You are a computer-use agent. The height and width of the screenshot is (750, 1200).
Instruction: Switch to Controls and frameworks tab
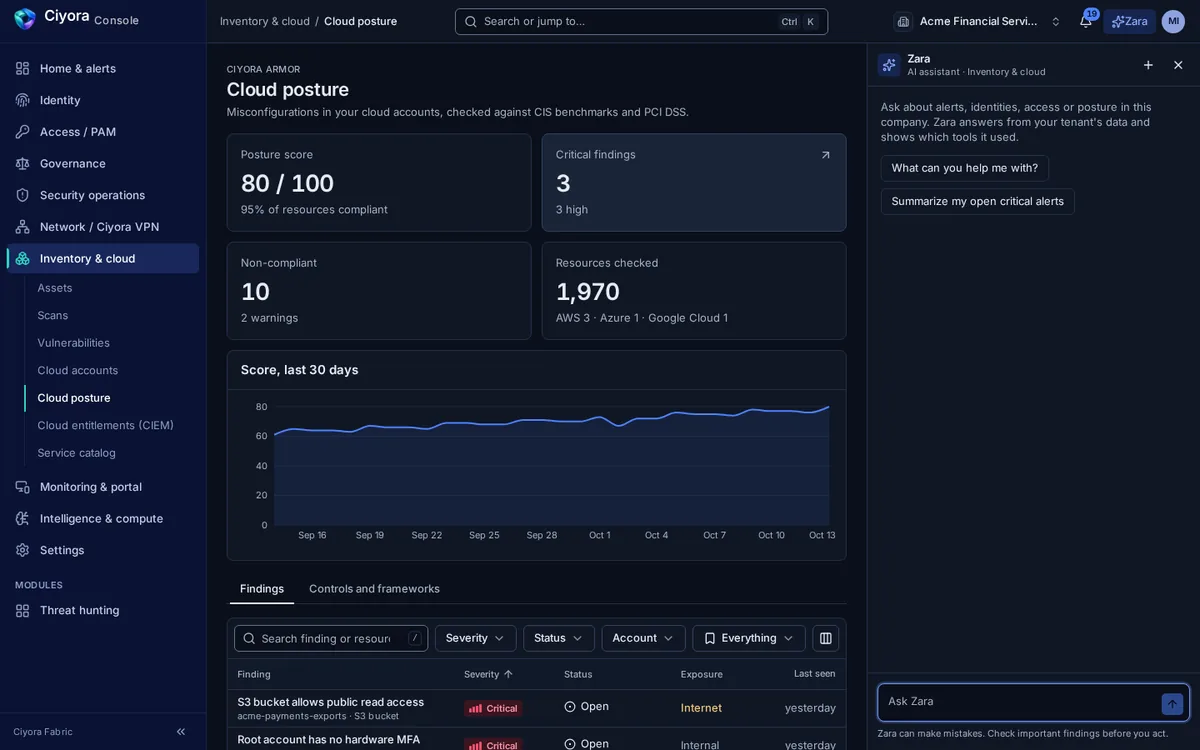click(x=374, y=589)
